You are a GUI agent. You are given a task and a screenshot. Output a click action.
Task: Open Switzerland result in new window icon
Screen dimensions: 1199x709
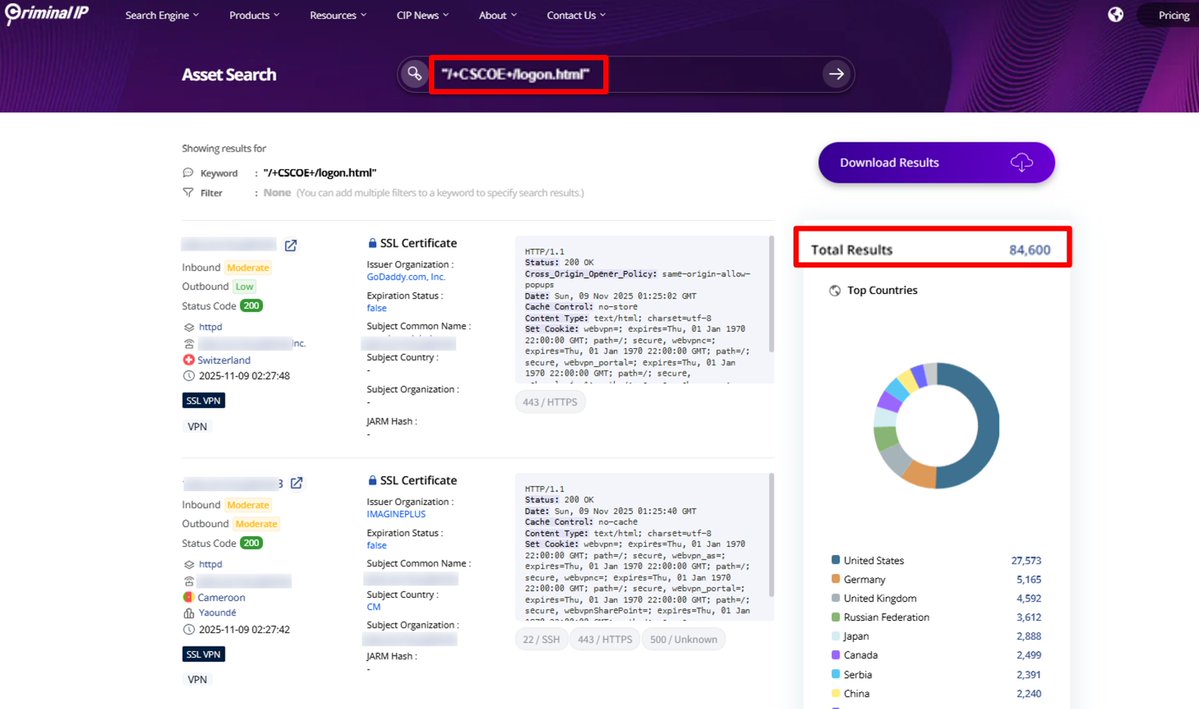(291, 246)
